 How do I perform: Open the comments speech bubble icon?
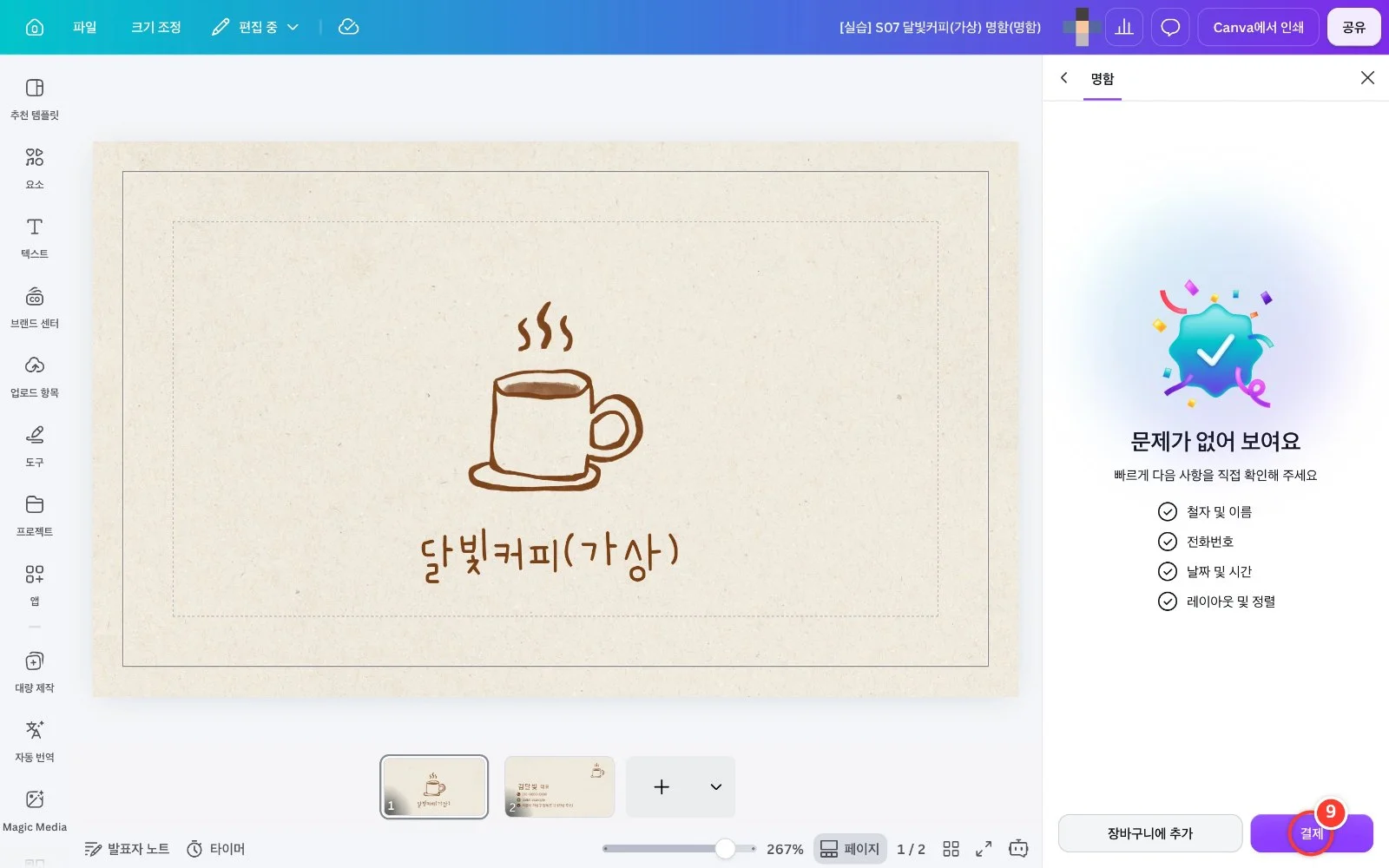pos(1170,27)
